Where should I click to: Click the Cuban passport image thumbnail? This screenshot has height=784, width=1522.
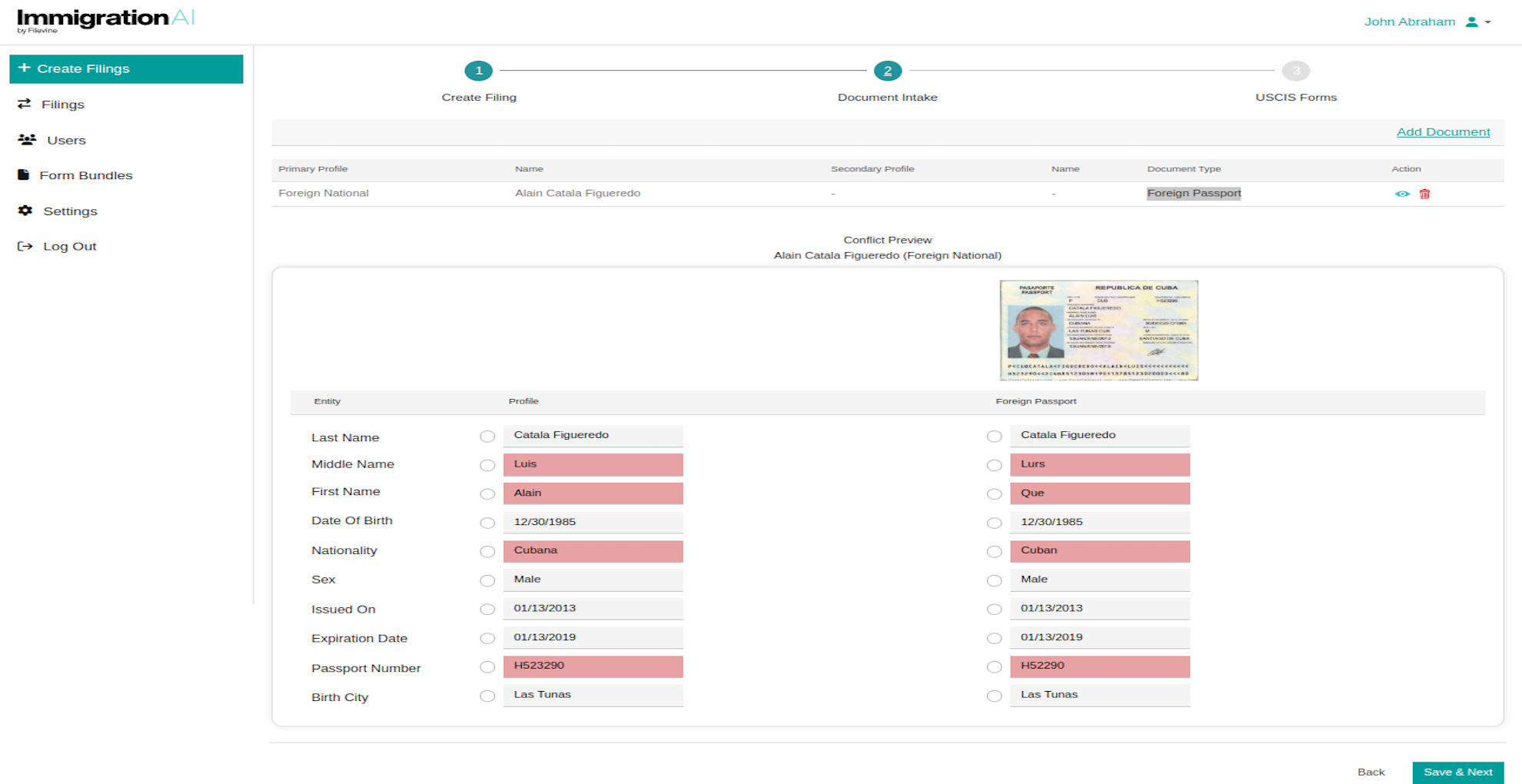tap(1098, 330)
